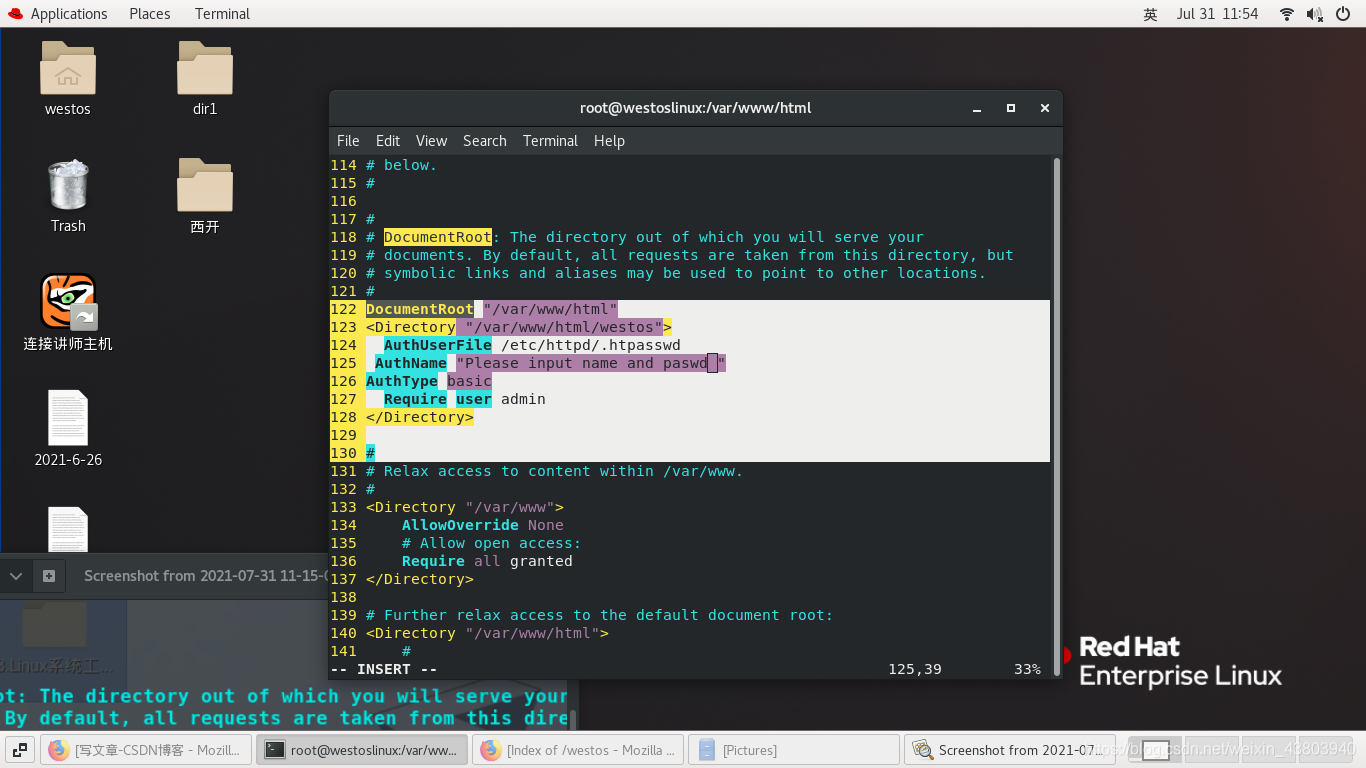
Task: Click the 125,39 cursor position indicator
Action: click(915, 669)
